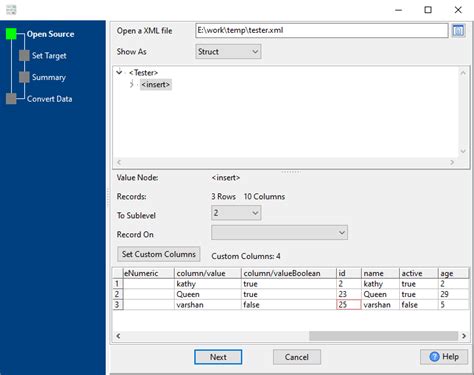Click the data grid scroll right arrow

[464, 336]
